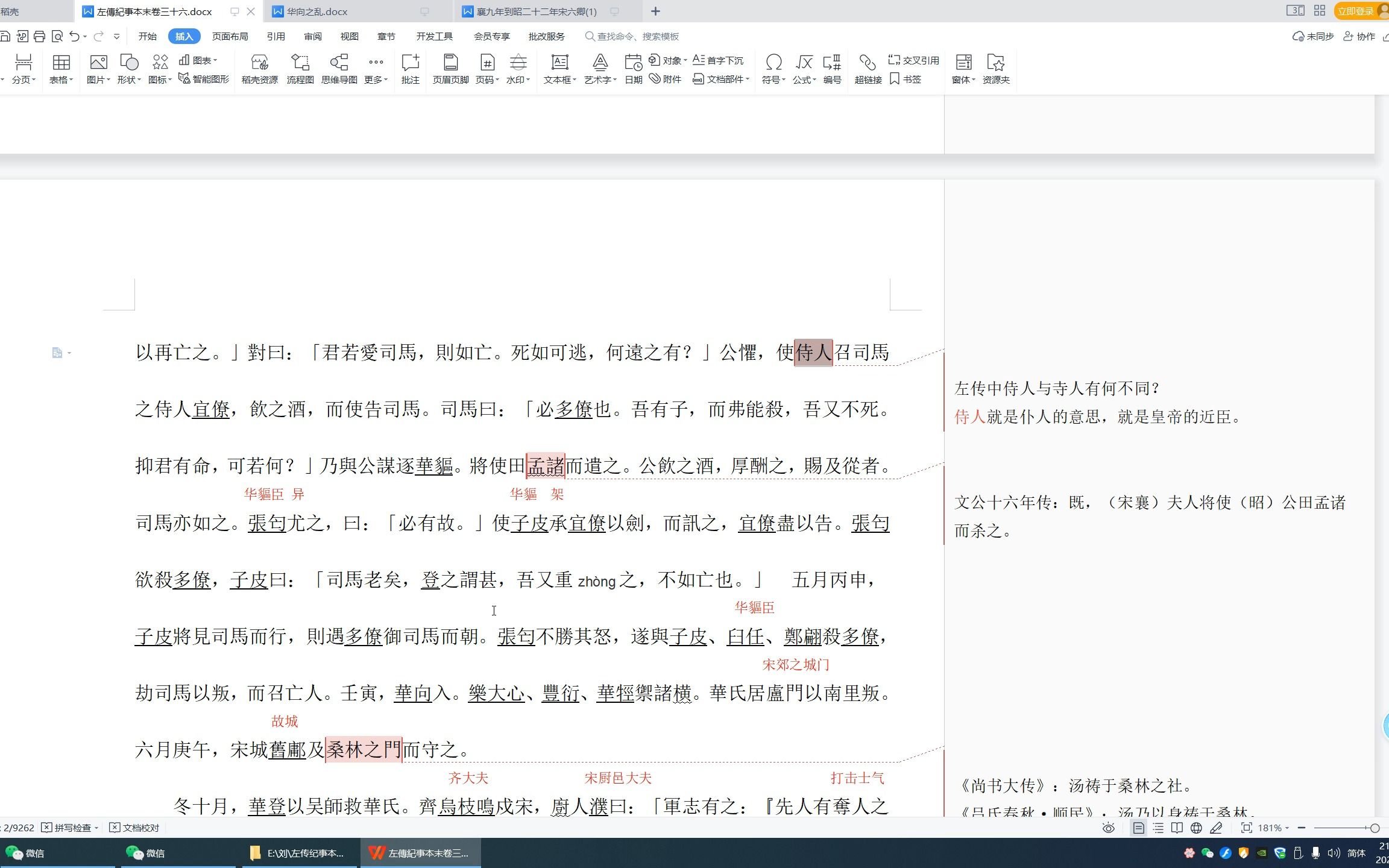Viewport: 1389px width, 868px height.
Task: Open 稻壳资源 resources
Action: (x=260, y=69)
